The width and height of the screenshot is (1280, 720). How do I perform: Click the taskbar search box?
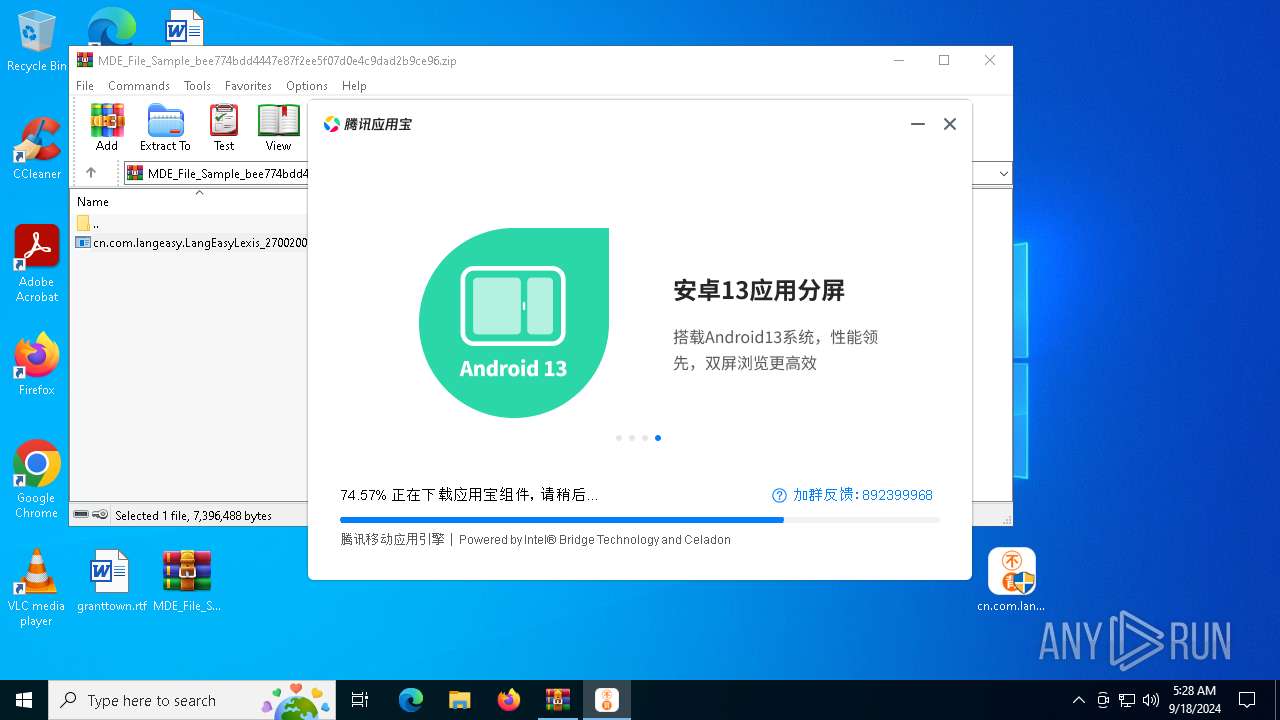[x=192, y=700]
